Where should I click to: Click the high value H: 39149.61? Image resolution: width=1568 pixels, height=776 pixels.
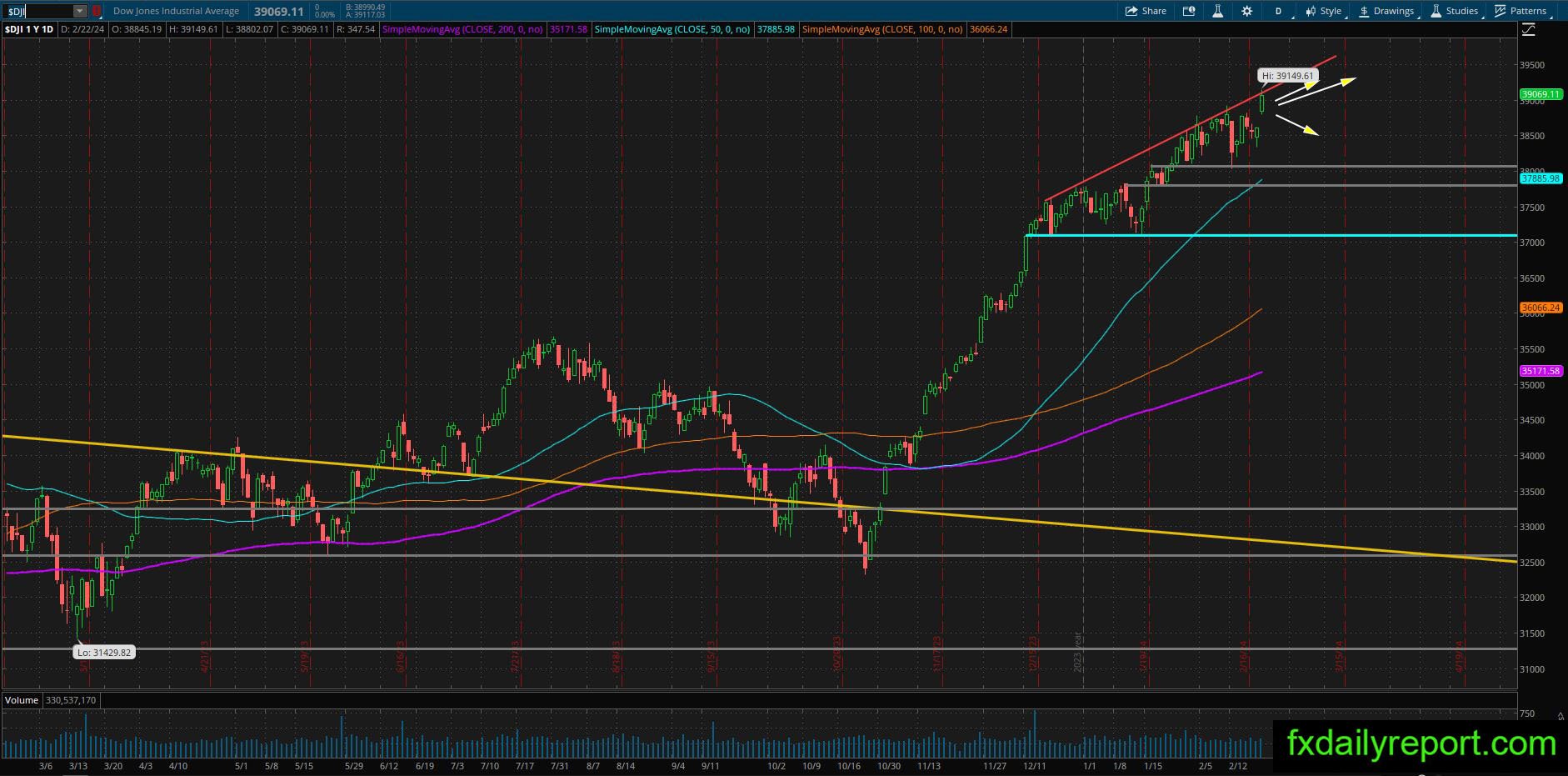(193, 29)
